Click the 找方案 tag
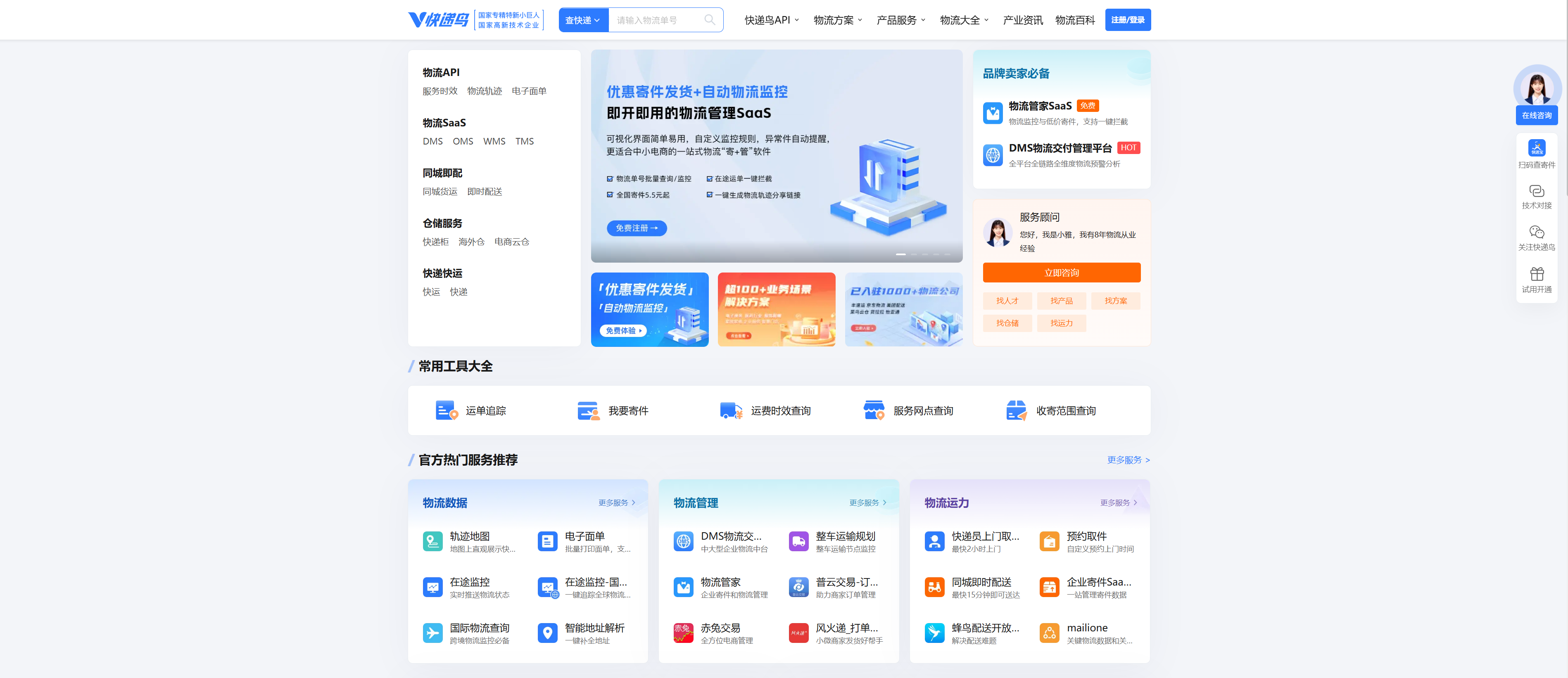1568x678 pixels. tap(1116, 301)
